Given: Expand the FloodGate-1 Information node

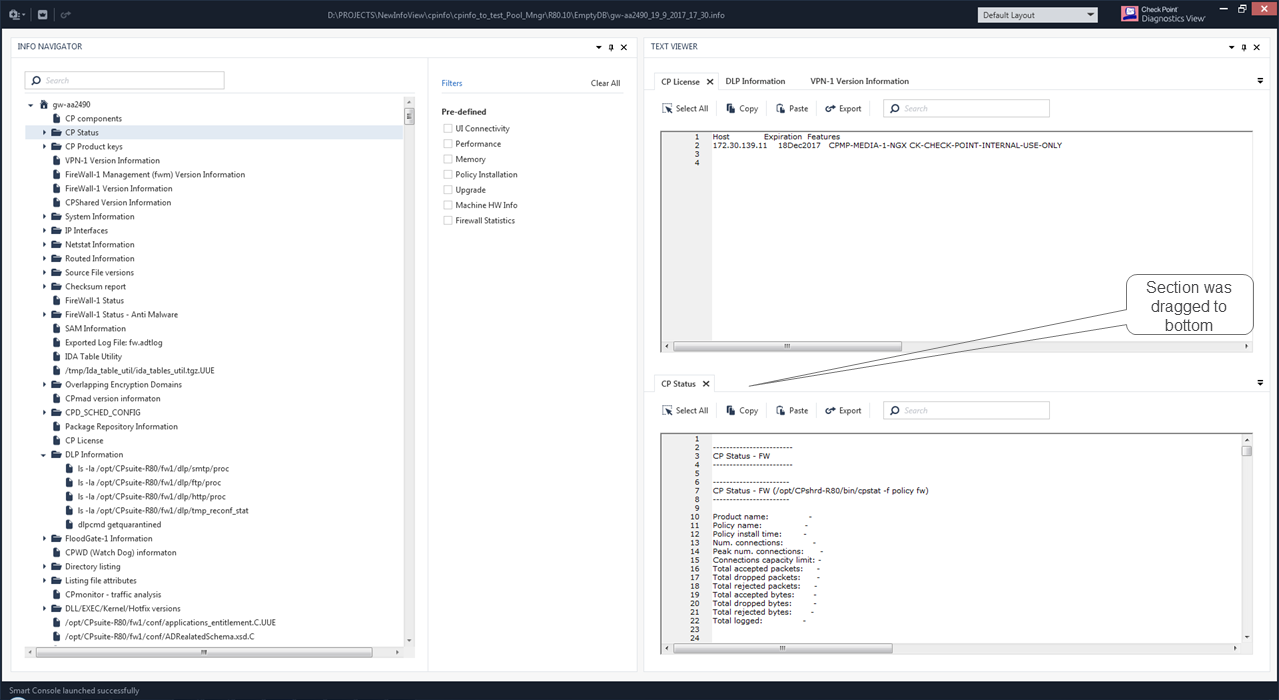Looking at the screenshot, I should pos(44,538).
